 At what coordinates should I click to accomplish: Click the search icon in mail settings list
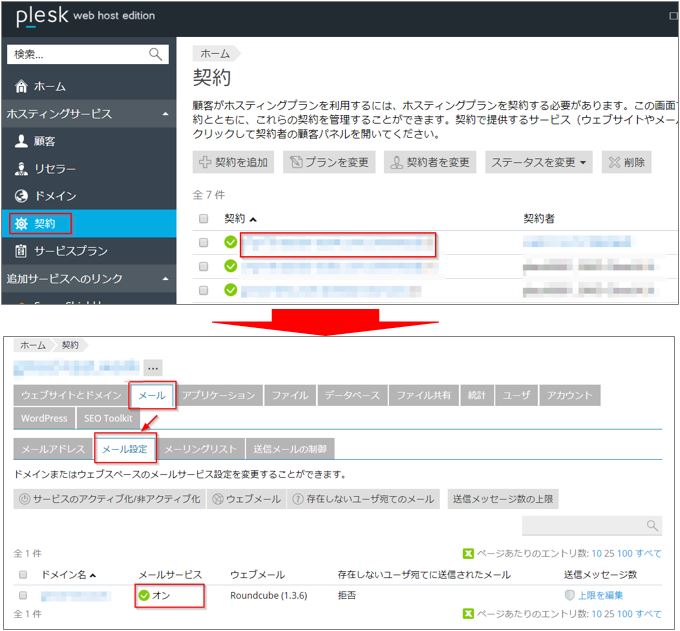(x=652, y=525)
